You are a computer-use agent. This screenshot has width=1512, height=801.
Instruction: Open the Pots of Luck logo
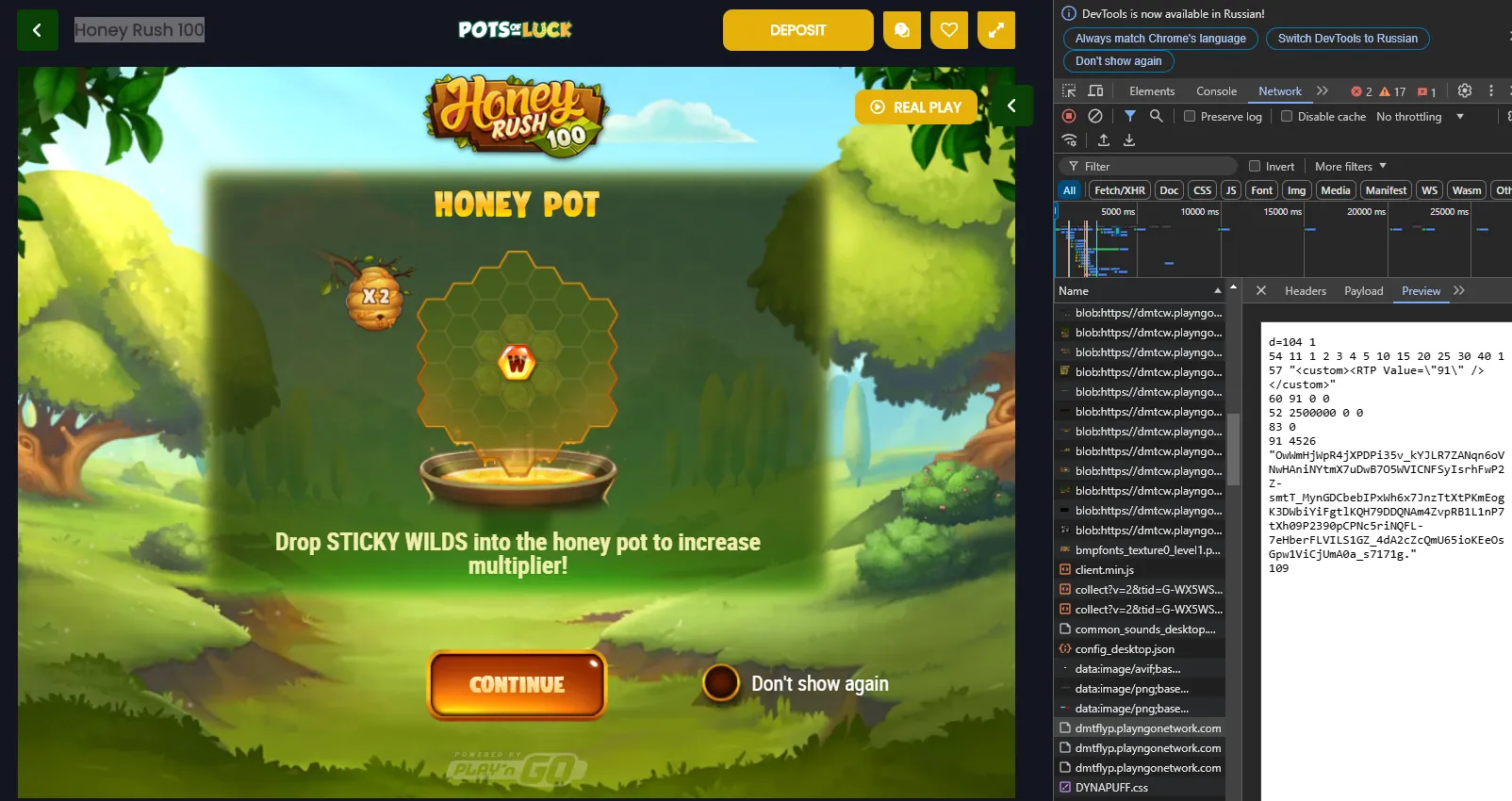[x=515, y=30]
